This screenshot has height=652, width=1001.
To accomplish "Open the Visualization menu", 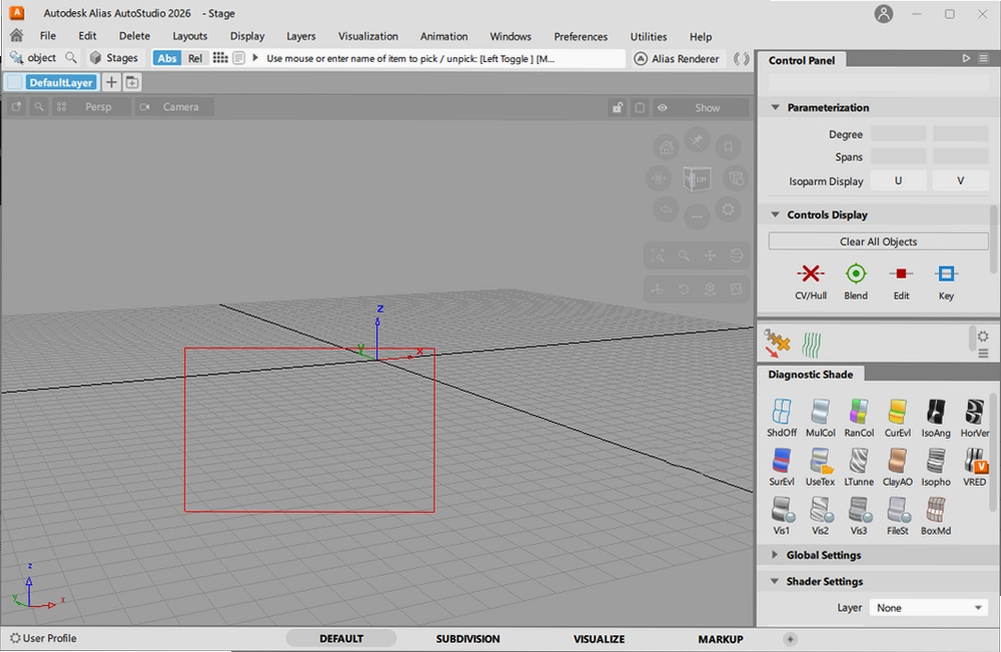I will [x=368, y=36].
